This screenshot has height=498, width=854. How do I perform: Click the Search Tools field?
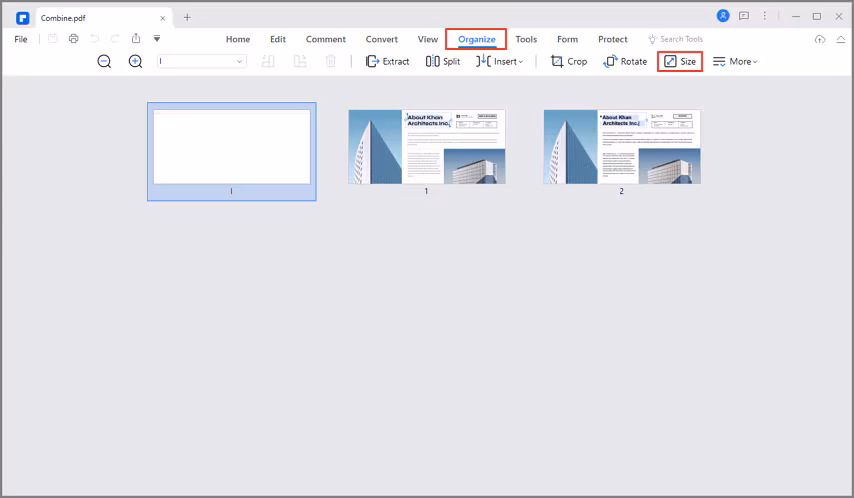point(675,39)
